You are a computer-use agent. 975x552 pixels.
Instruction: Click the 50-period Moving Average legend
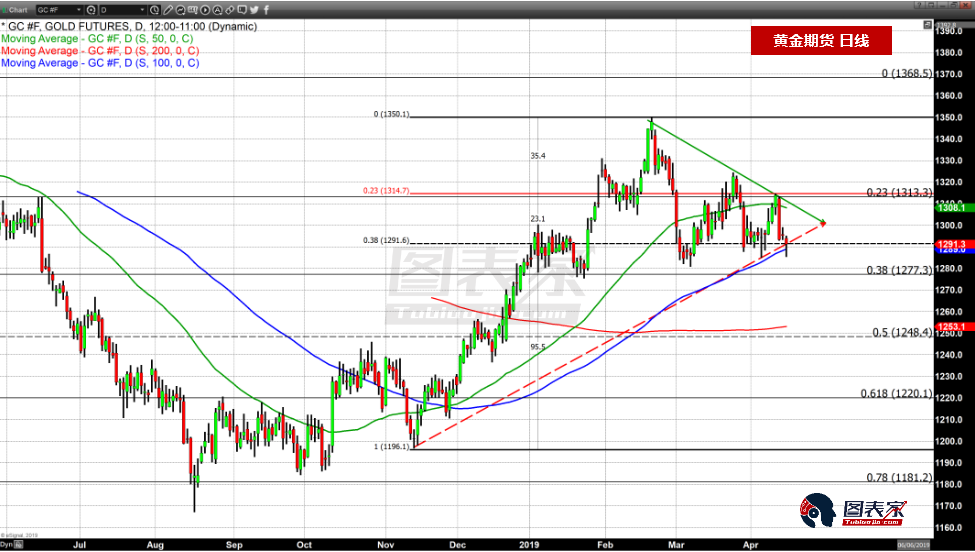click(x=100, y=37)
